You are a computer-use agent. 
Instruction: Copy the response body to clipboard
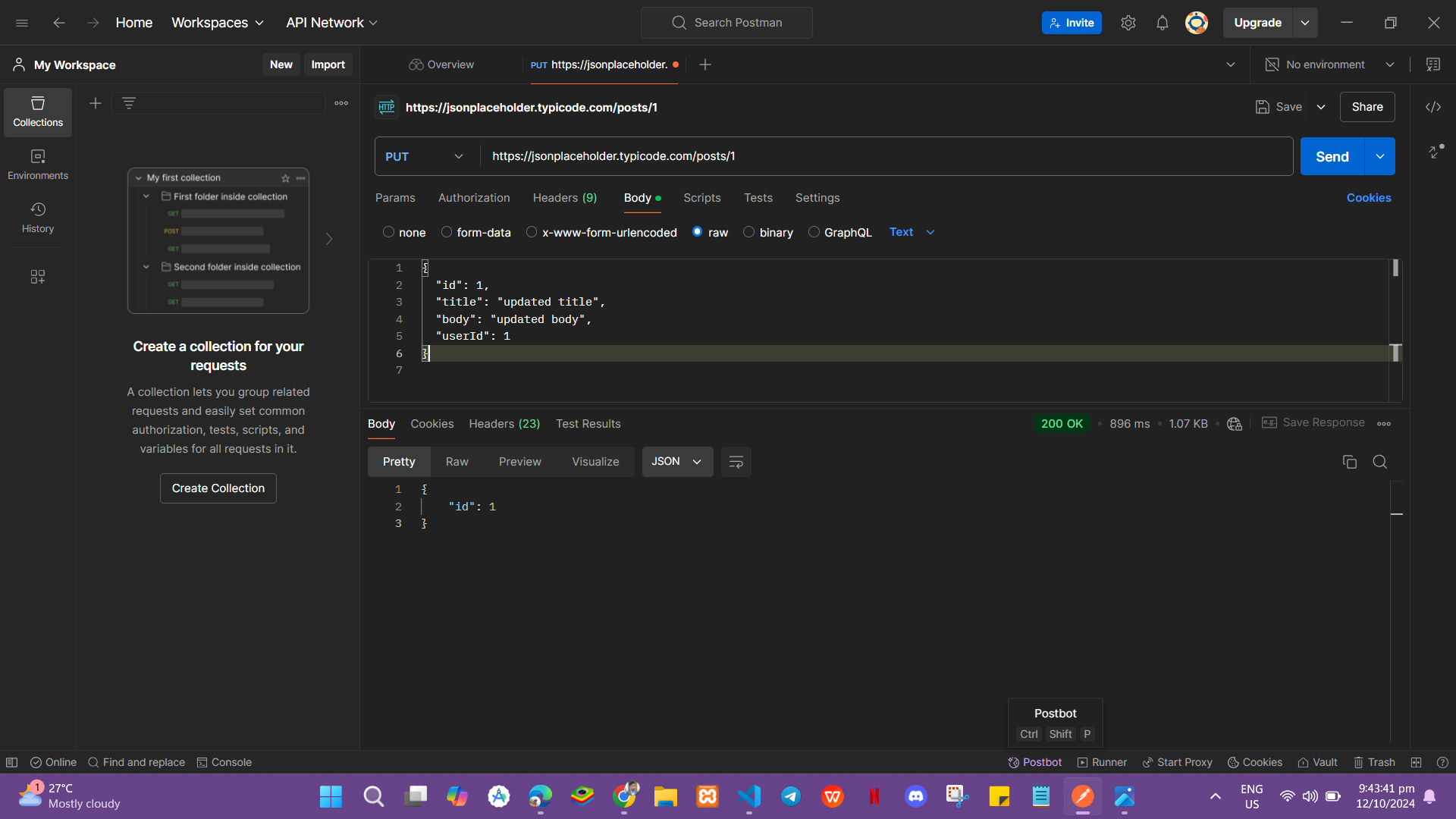[1349, 462]
